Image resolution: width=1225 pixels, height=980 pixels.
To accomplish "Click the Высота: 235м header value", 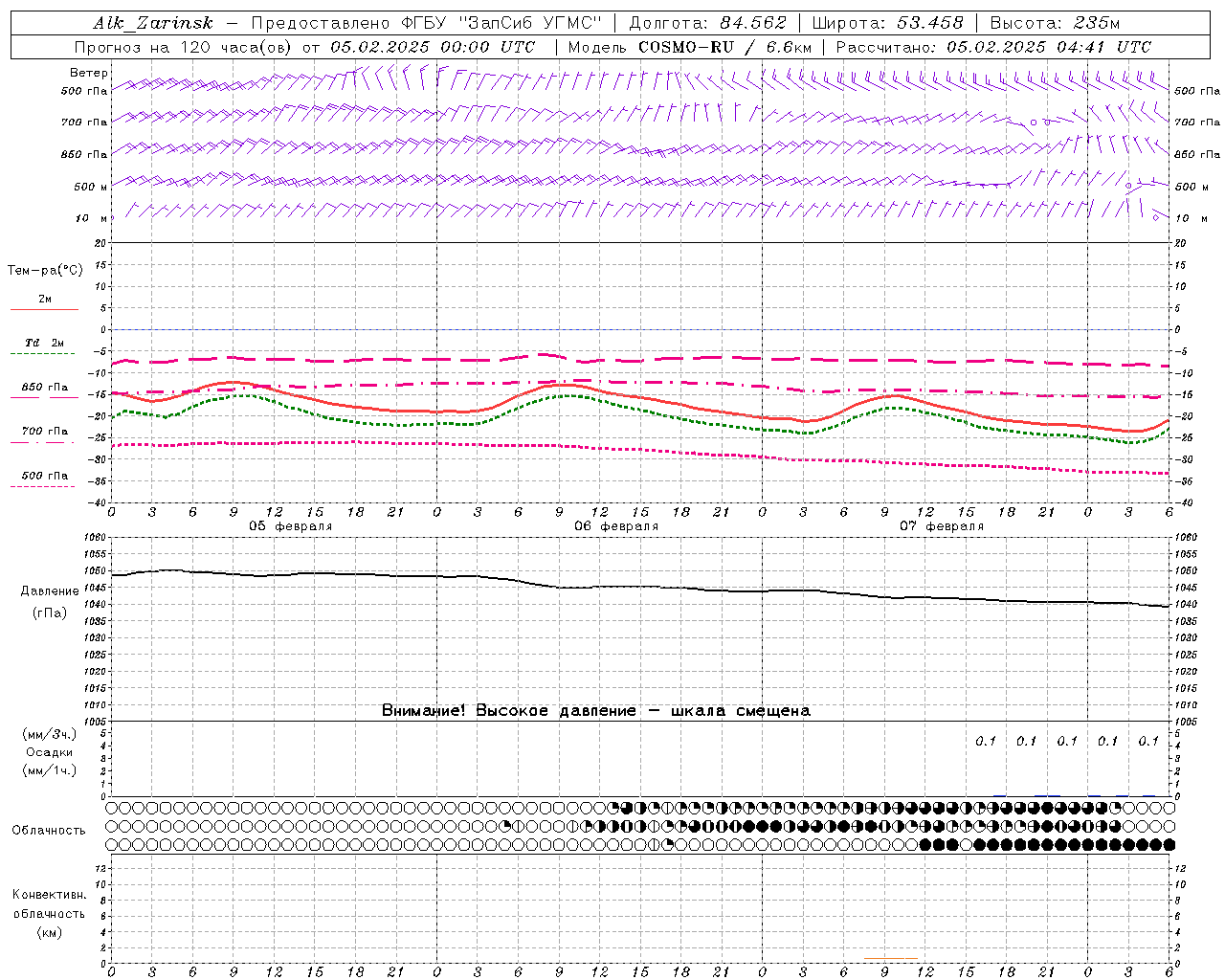I will [1055, 23].
